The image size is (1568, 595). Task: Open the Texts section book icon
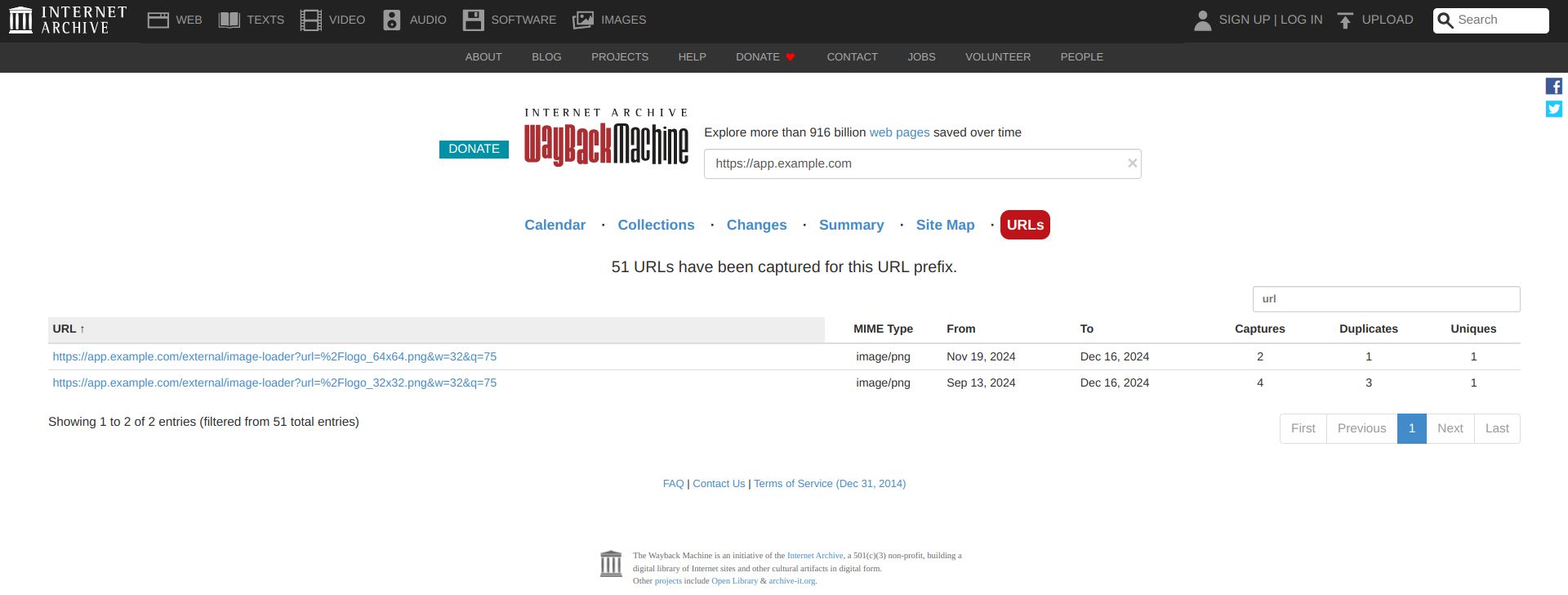click(229, 20)
